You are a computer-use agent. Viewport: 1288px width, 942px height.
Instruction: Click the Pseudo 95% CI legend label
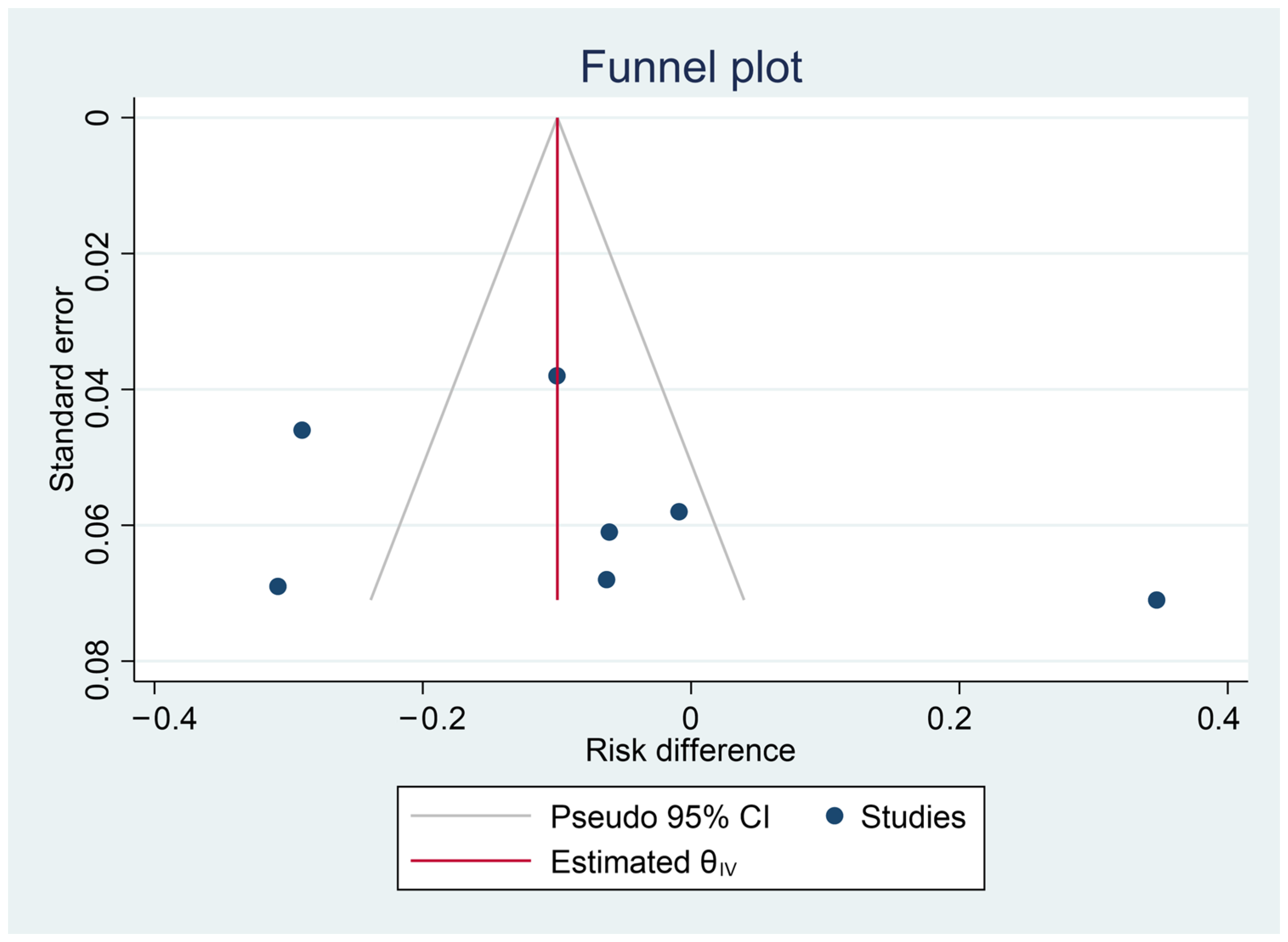coord(660,817)
